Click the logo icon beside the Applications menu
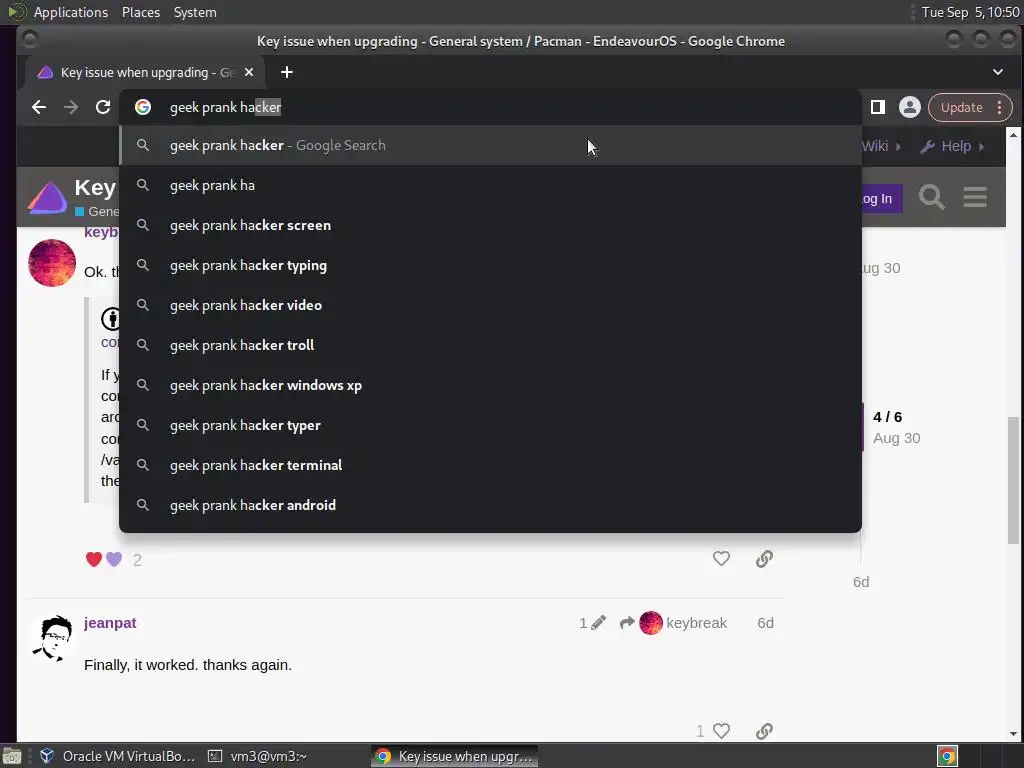 point(17,12)
